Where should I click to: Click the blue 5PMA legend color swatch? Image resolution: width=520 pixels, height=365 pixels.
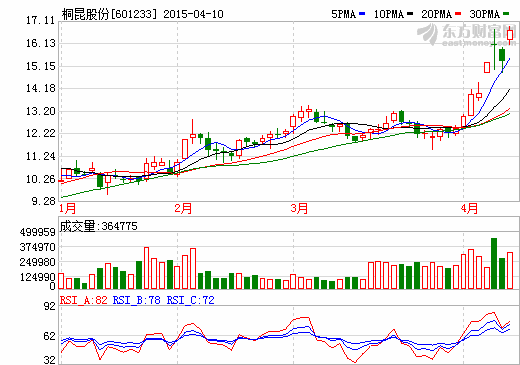(362, 14)
